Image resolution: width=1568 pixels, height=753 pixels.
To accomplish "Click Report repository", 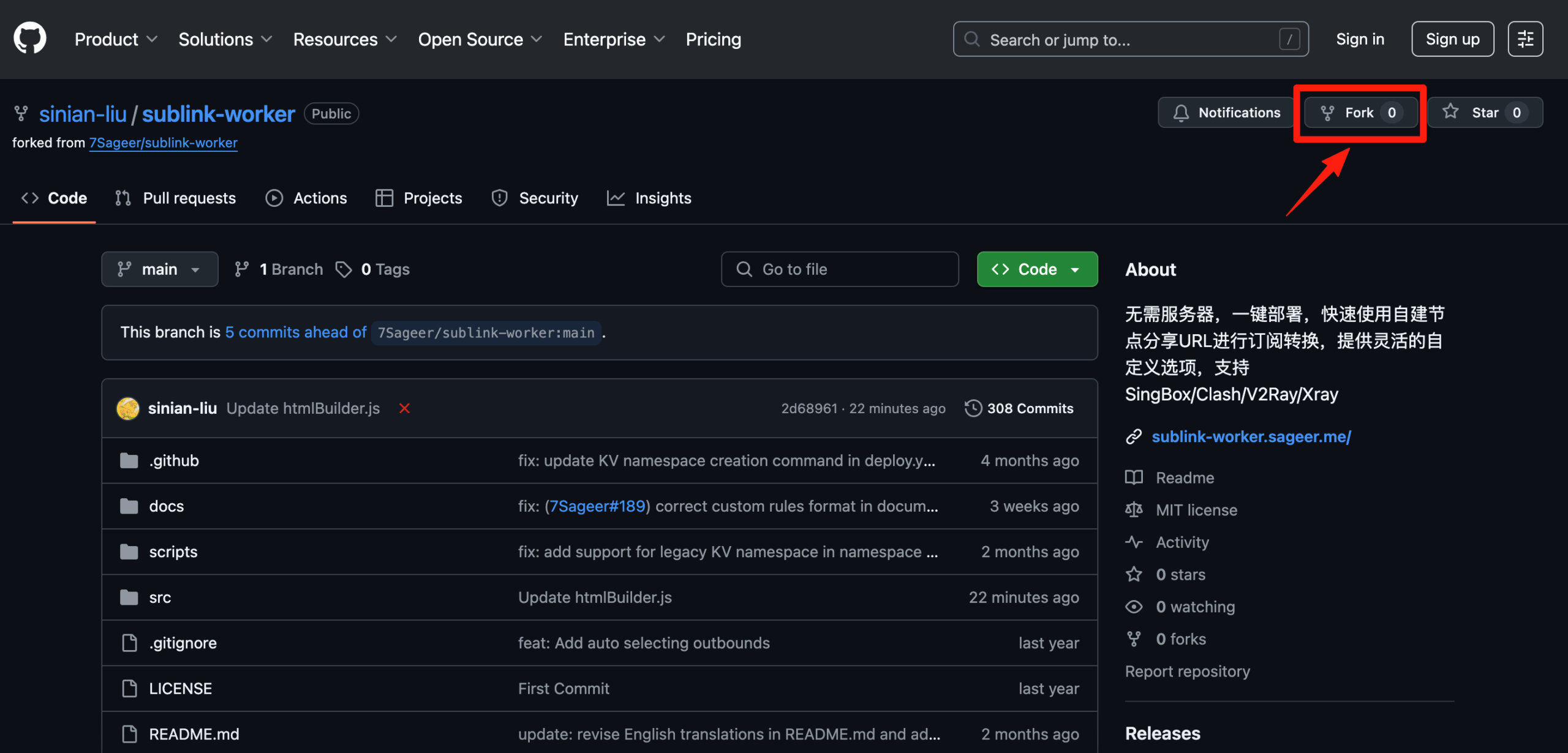I will [x=1188, y=672].
